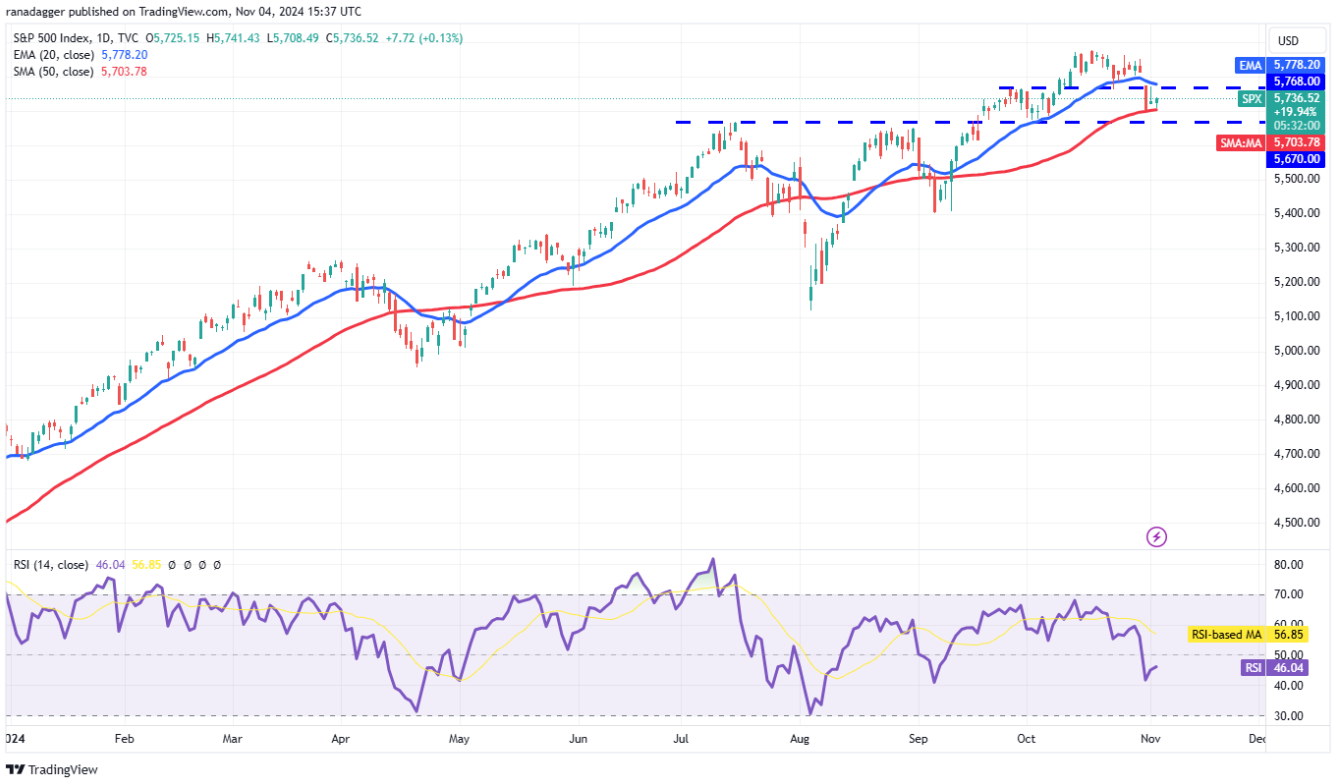This screenshot has width=1337, height=784.
Task: Click the RSI legend value 56.85
Action: click(x=147, y=565)
